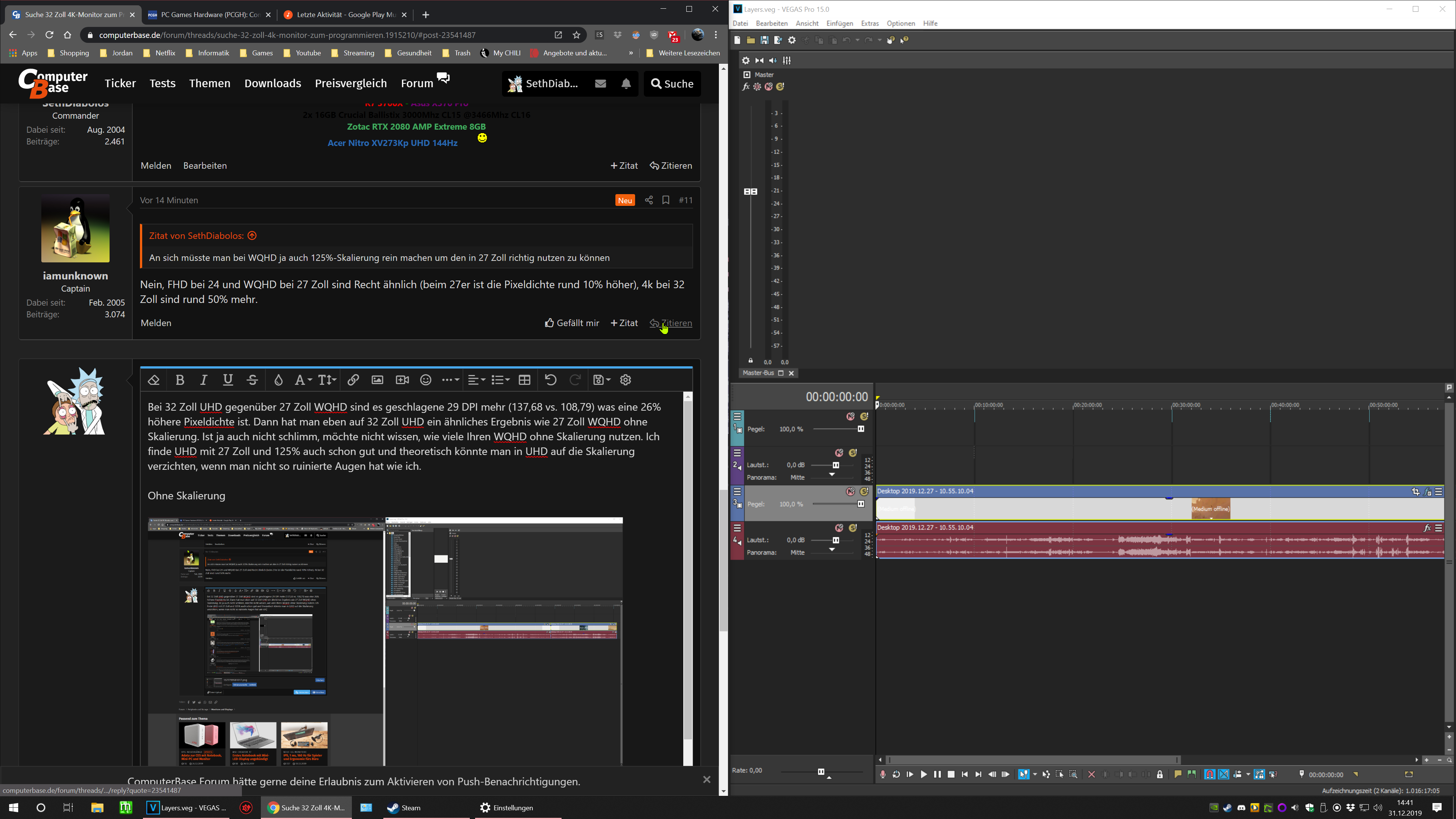Open project properties gear in VEGAS main toolbar
The image size is (1456, 819).
click(792, 40)
